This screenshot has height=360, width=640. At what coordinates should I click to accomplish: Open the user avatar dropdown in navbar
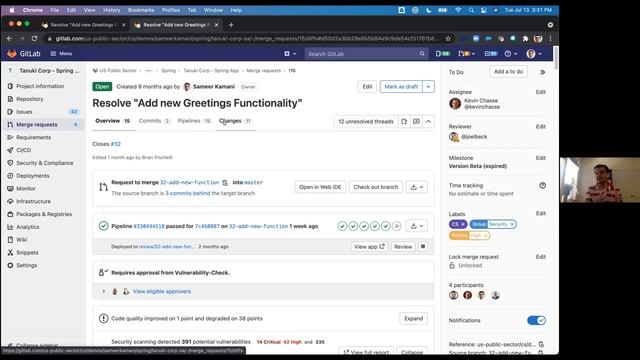pyautogui.click(x=534, y=53)
